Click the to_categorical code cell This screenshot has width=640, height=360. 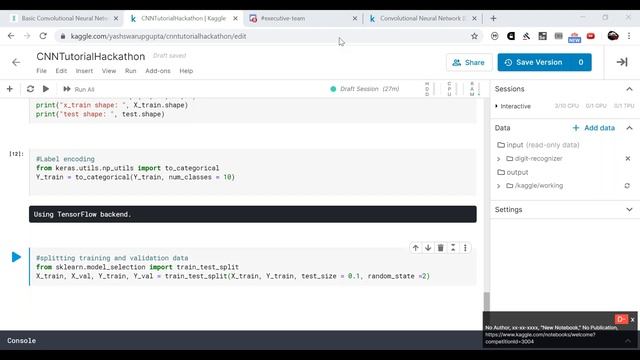point(253,172)
